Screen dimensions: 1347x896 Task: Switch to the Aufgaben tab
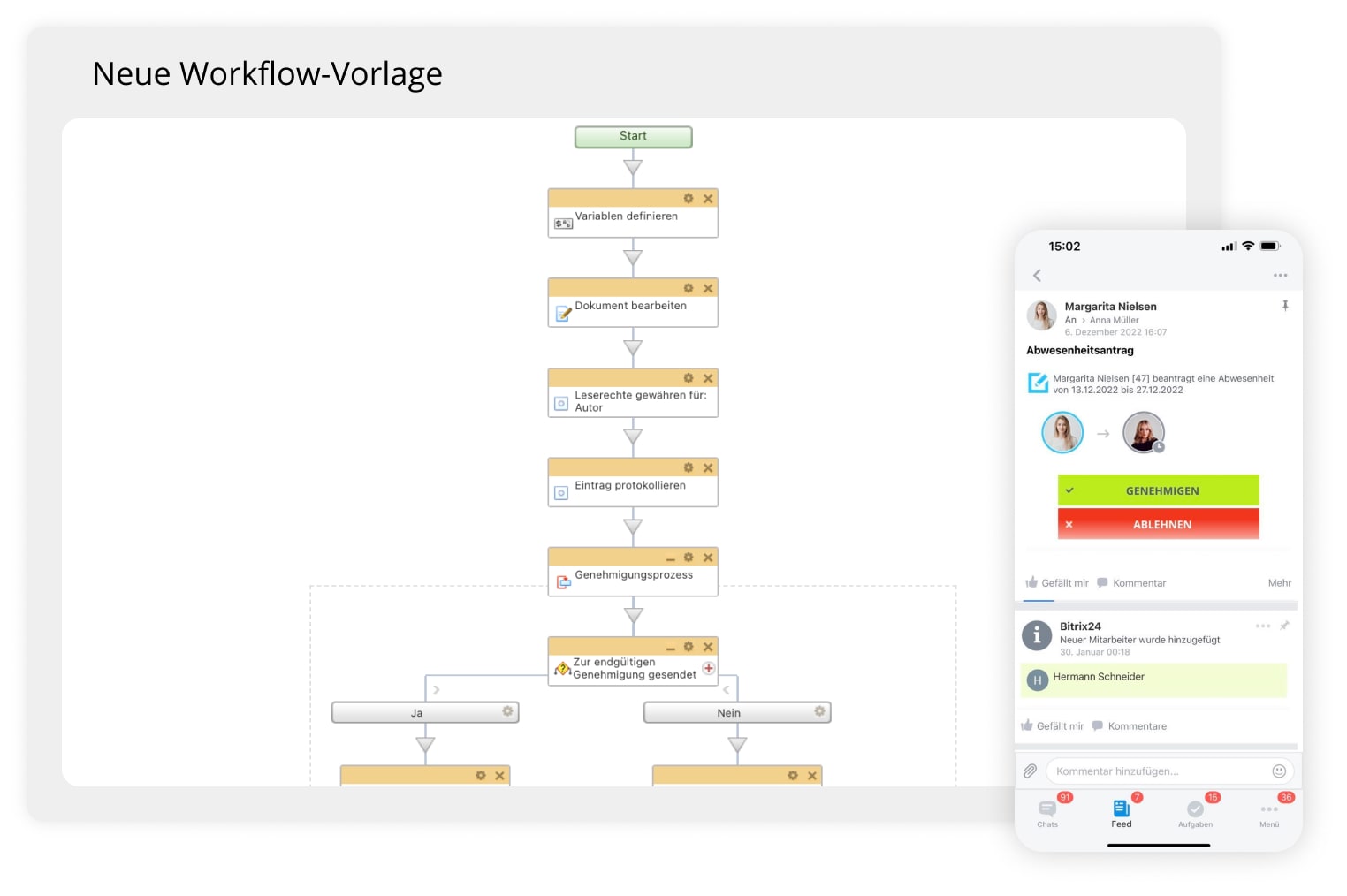tap(1195, 812)
